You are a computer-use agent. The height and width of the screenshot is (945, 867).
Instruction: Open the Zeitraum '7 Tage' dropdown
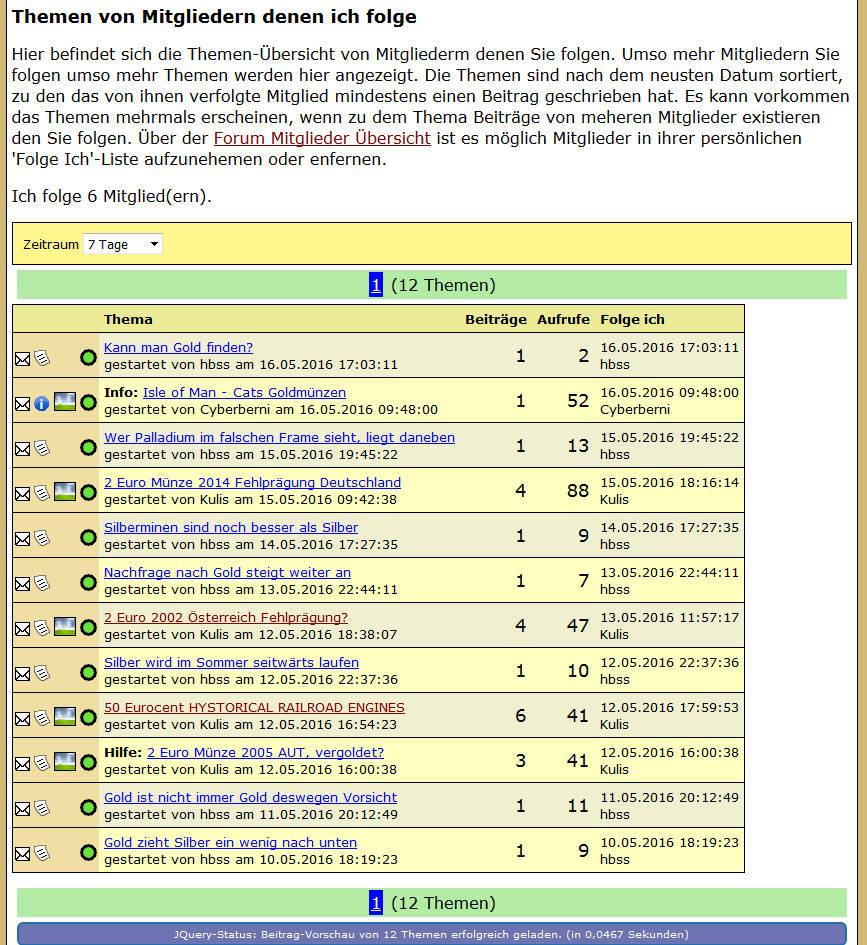point(122,244)
